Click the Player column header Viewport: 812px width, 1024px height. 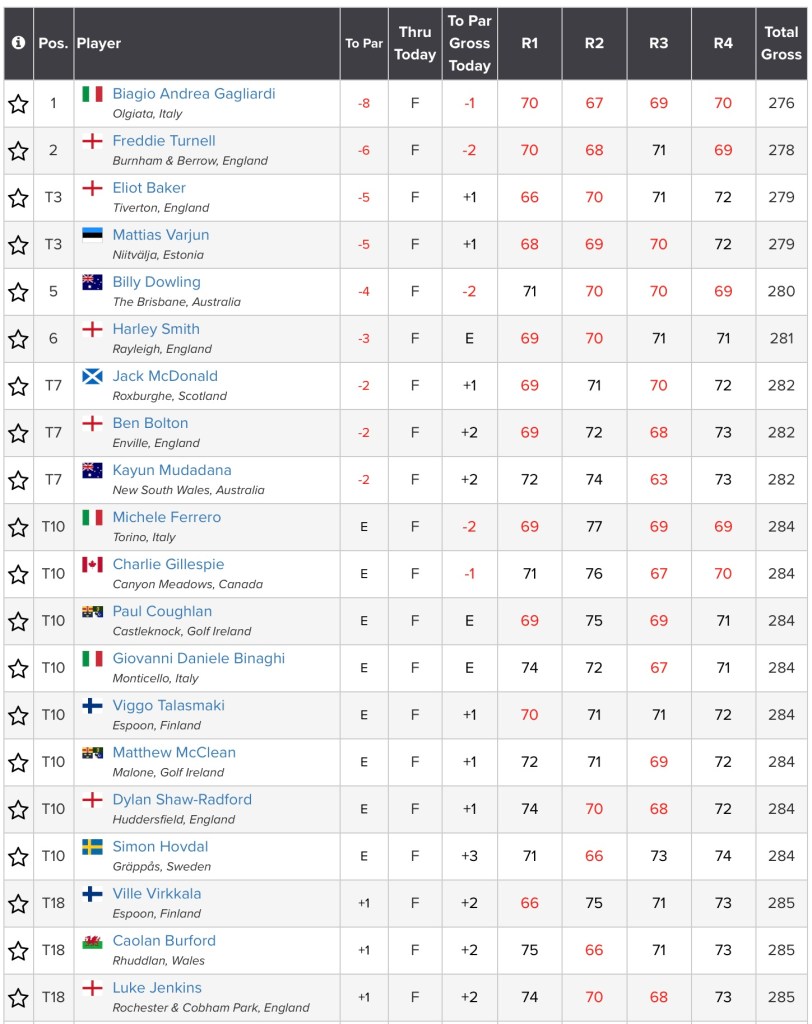point(98,43)
